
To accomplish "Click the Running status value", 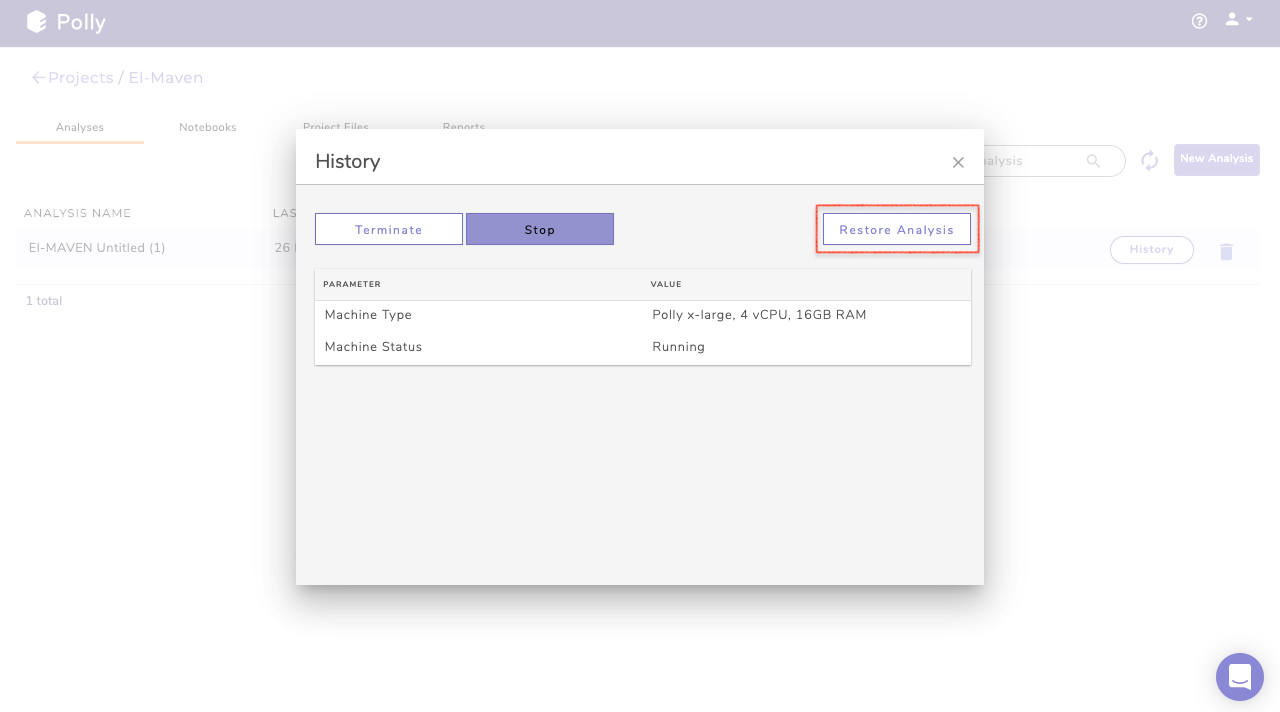I will coord(678,347).
